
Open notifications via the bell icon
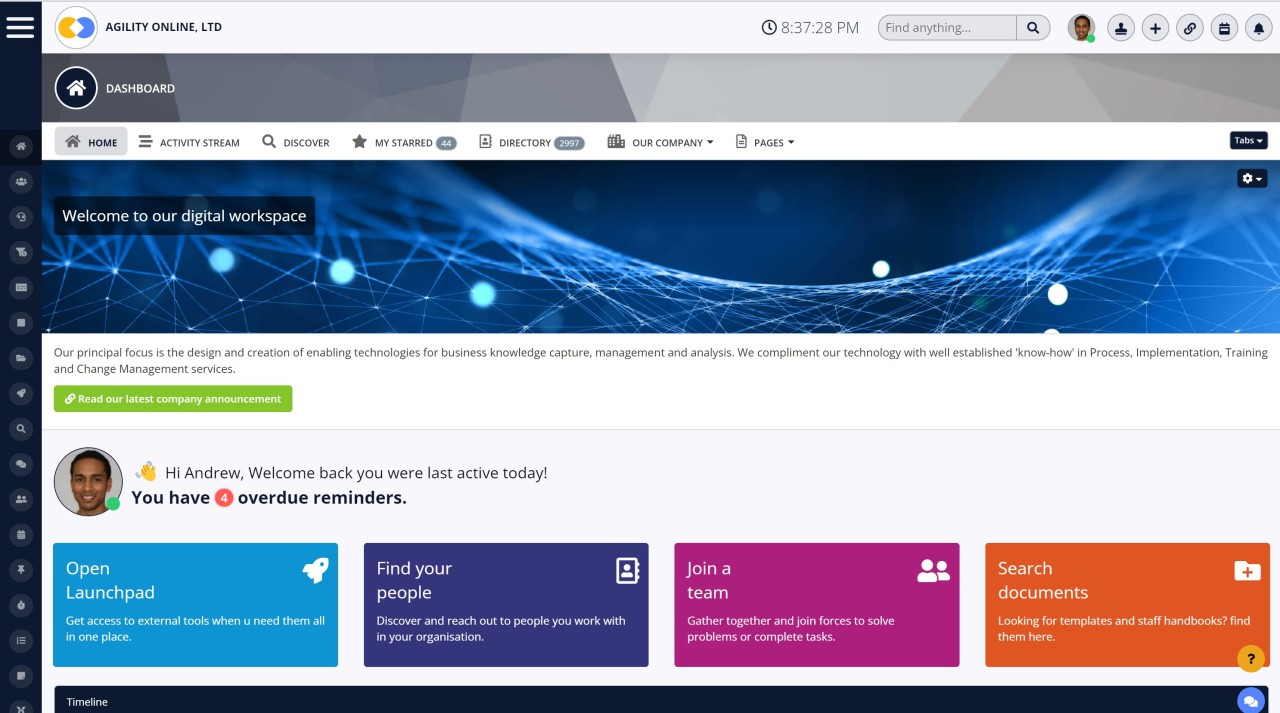[1258, 27]
